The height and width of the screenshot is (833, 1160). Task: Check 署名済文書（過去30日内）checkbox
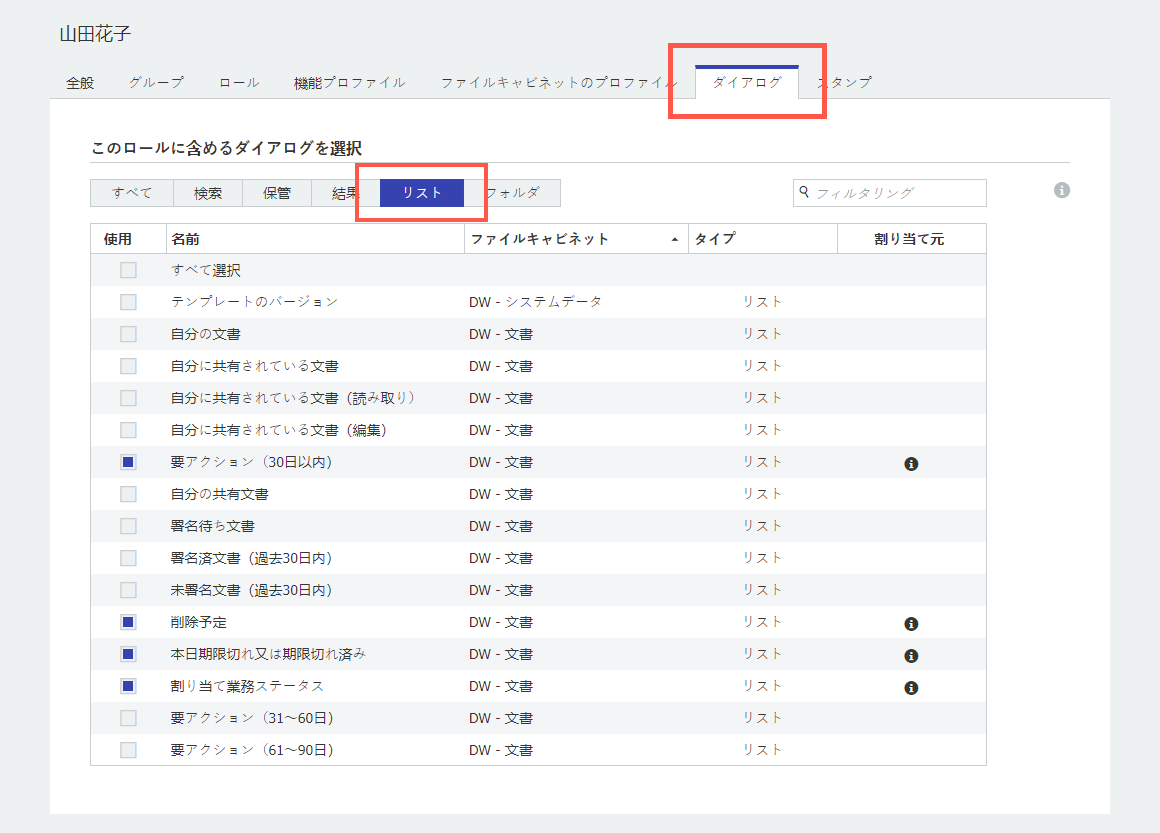pyautogui.click(x=128, y=558)
